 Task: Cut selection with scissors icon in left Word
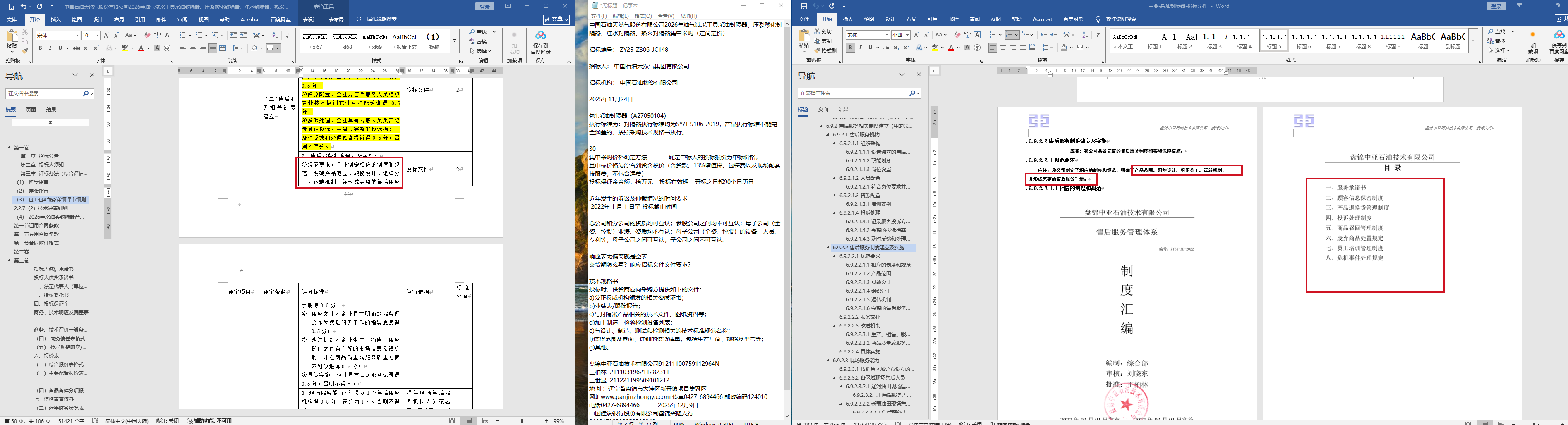[x=25, y=31]
